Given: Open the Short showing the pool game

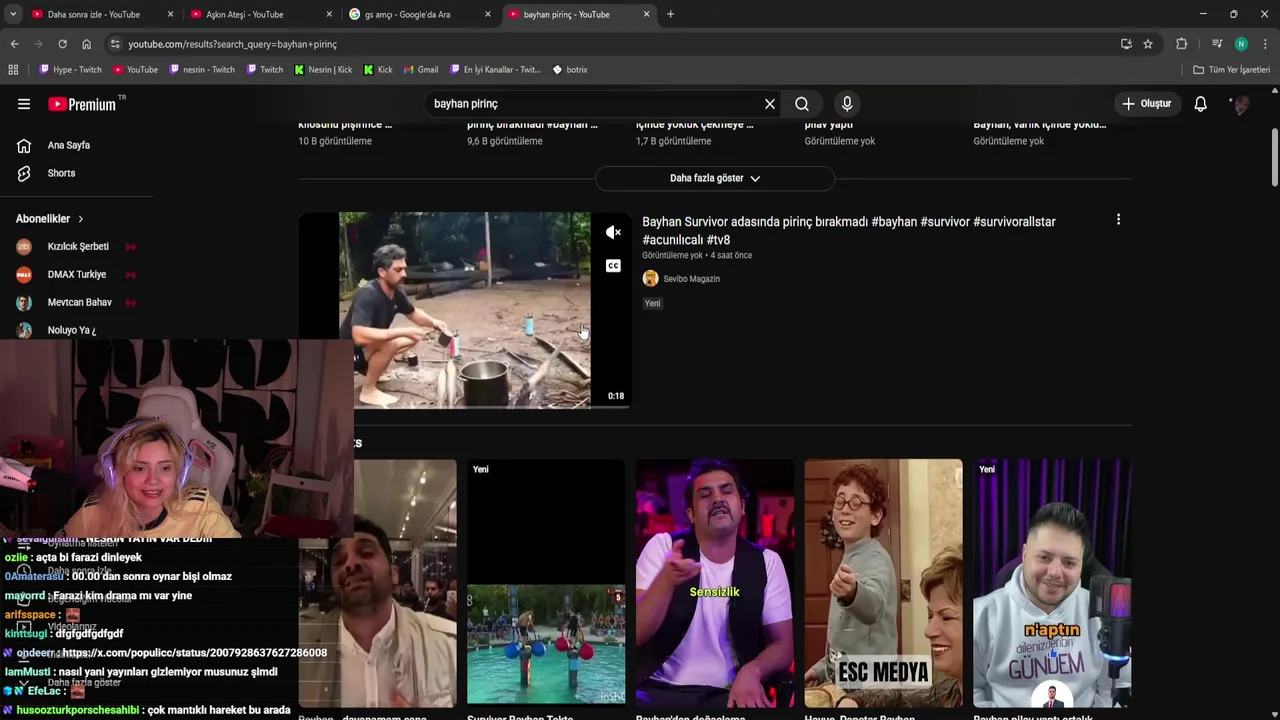Looking at the screenshot, I should [x=546, y=583].
